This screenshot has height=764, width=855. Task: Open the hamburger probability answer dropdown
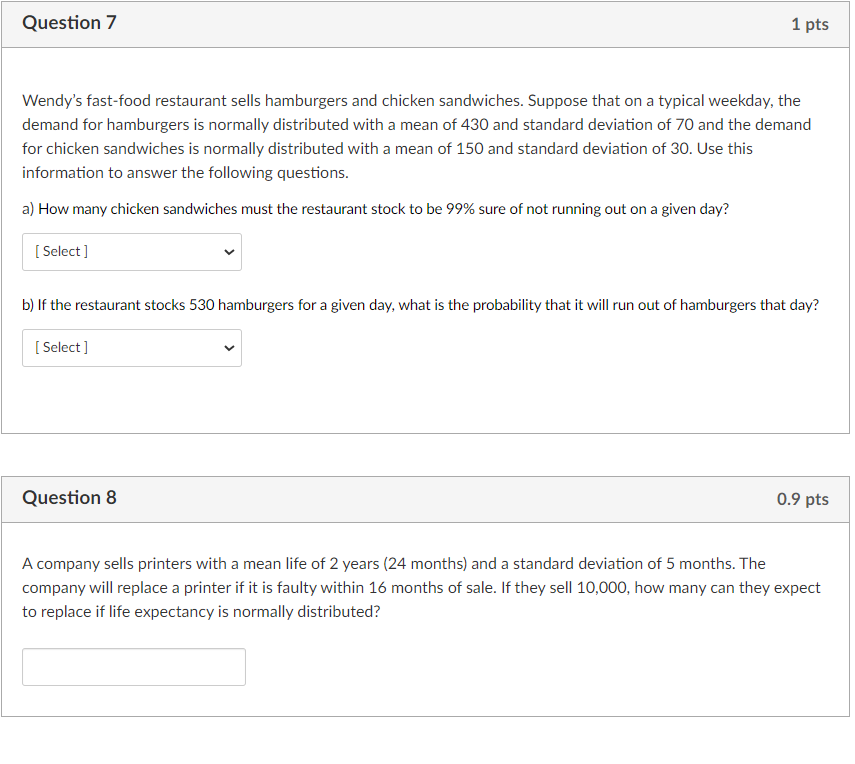131,347
